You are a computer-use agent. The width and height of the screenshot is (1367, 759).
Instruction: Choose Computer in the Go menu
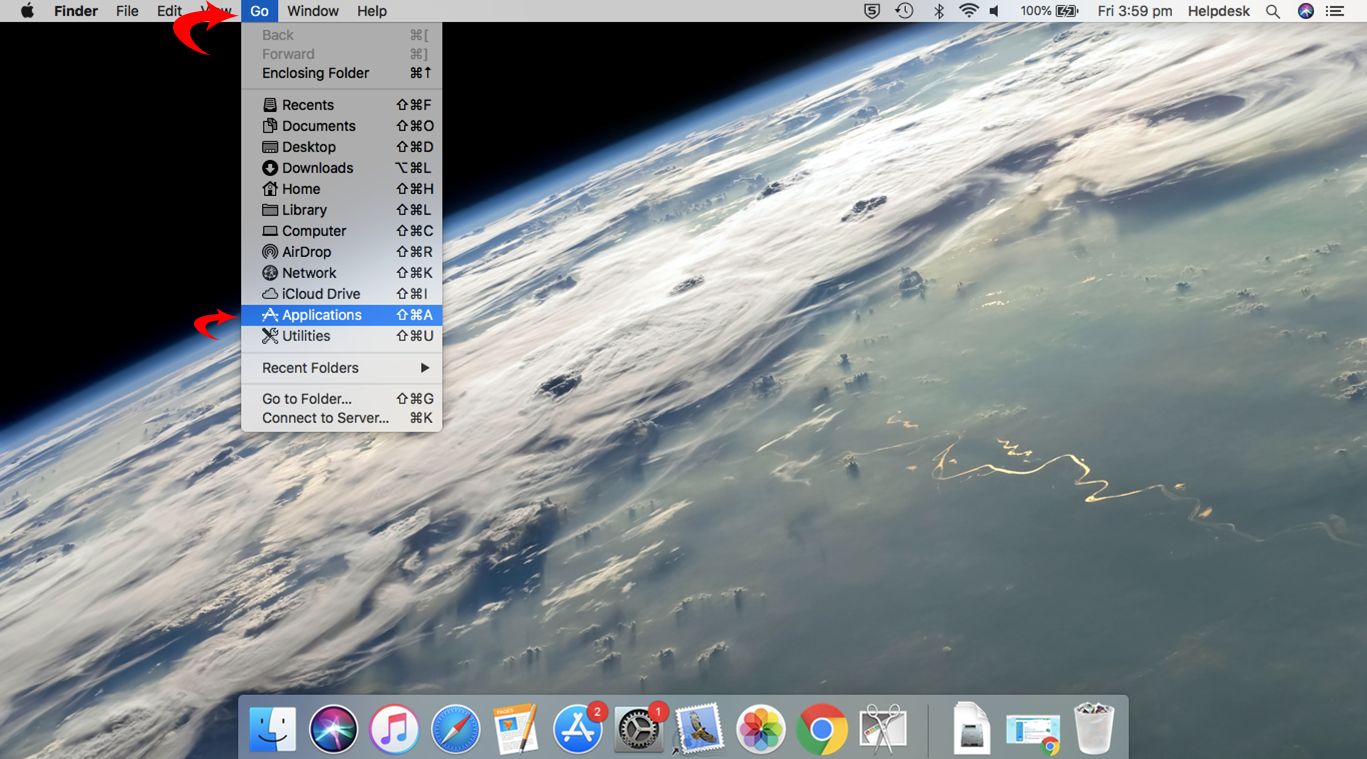click(342, 231)
